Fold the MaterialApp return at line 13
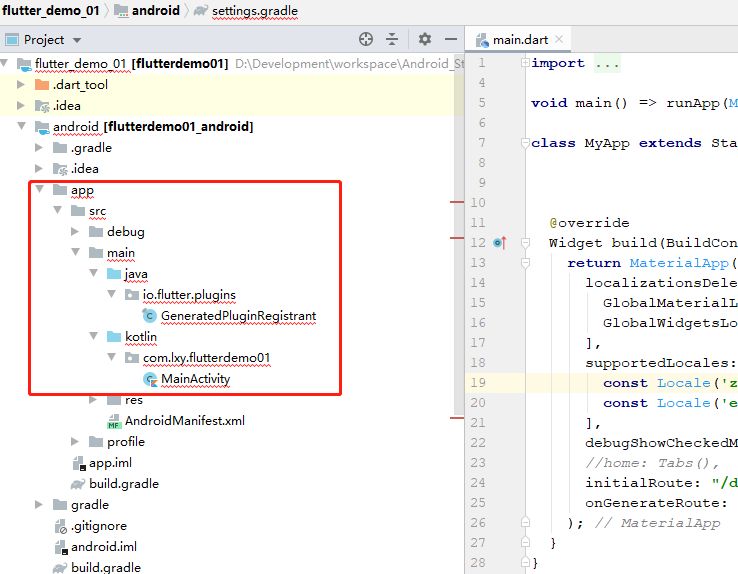The width and height of the screenshot is (738, 574). pyautogui.click(x=525, y=263)
